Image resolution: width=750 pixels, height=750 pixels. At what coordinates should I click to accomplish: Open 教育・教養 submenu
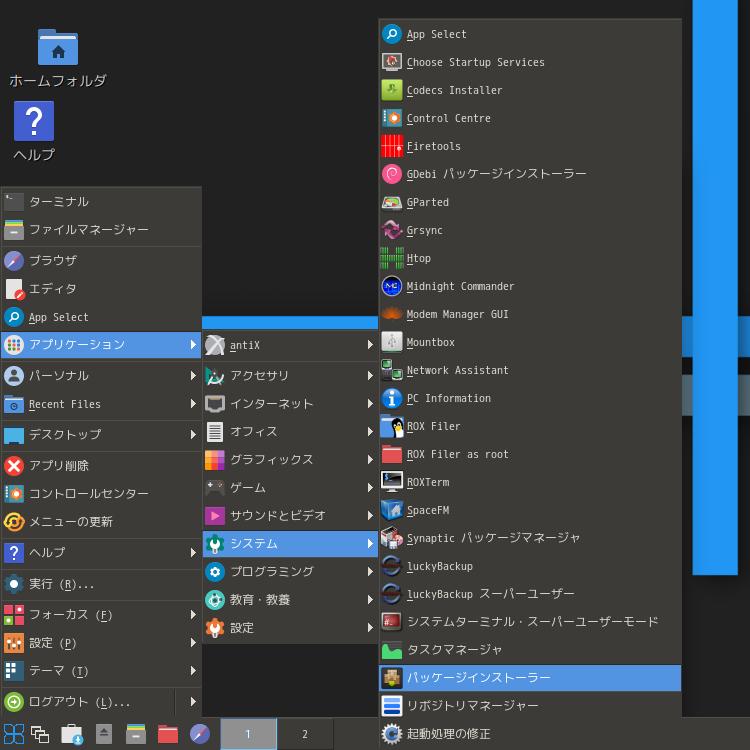pyautogui.click(x=290, y=599)
